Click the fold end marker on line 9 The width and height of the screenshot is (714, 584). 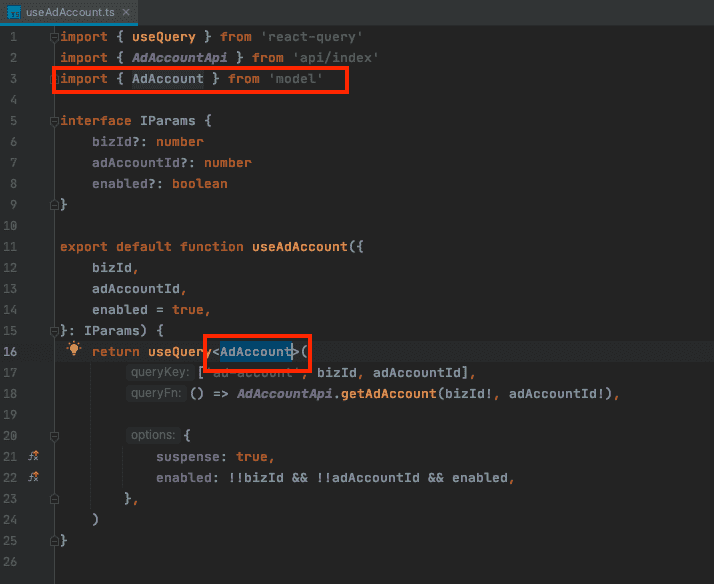tap(54, 205)
